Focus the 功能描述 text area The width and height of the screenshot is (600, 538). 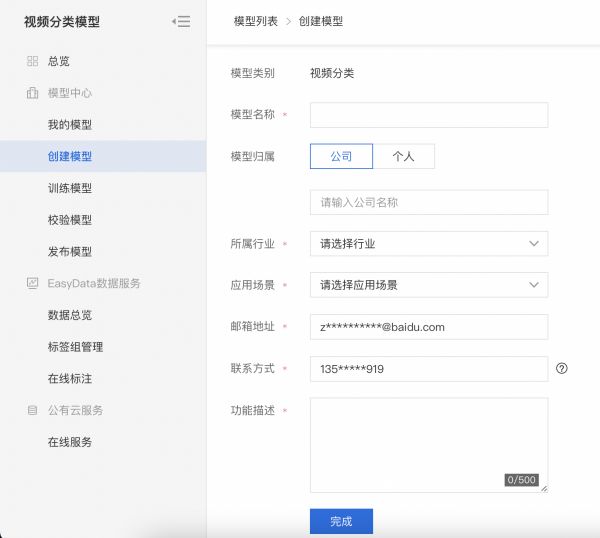click(x=429, y=445)
